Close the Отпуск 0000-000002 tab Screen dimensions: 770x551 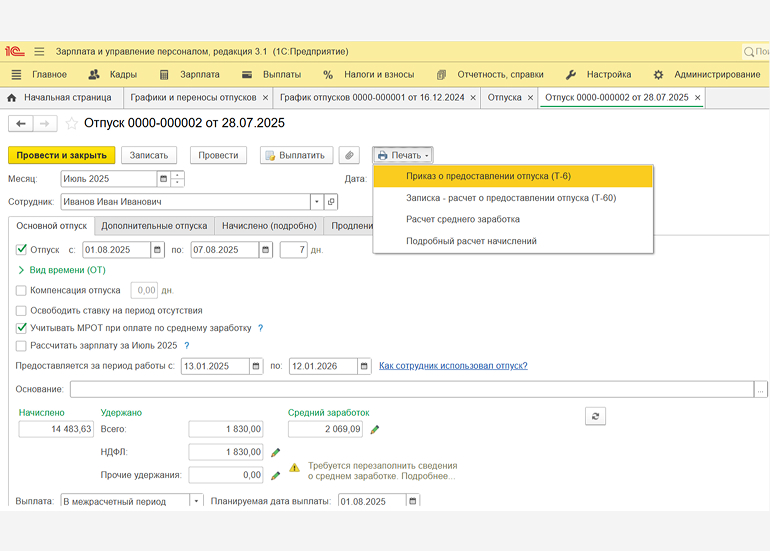tap(697, 98)
